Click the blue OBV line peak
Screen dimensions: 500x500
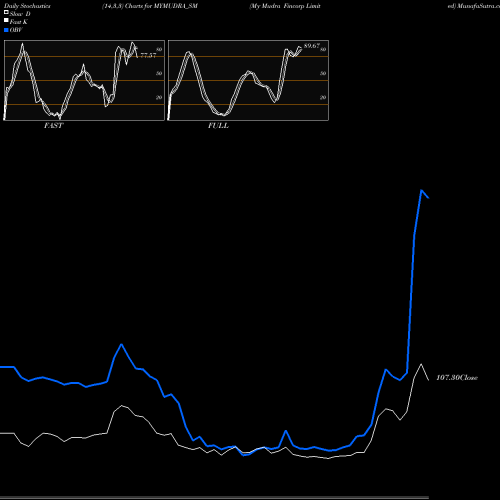pos(421,190)
